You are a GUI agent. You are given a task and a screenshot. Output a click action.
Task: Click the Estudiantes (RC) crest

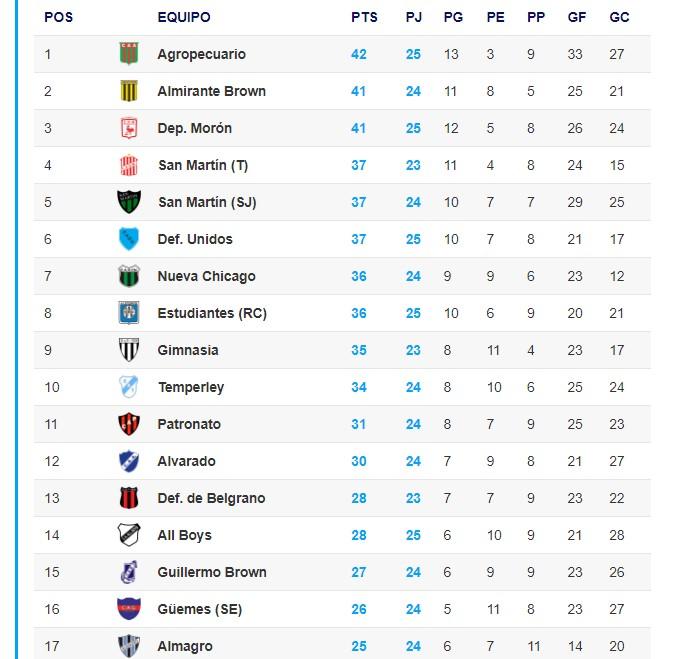click(x=128, y=313)
